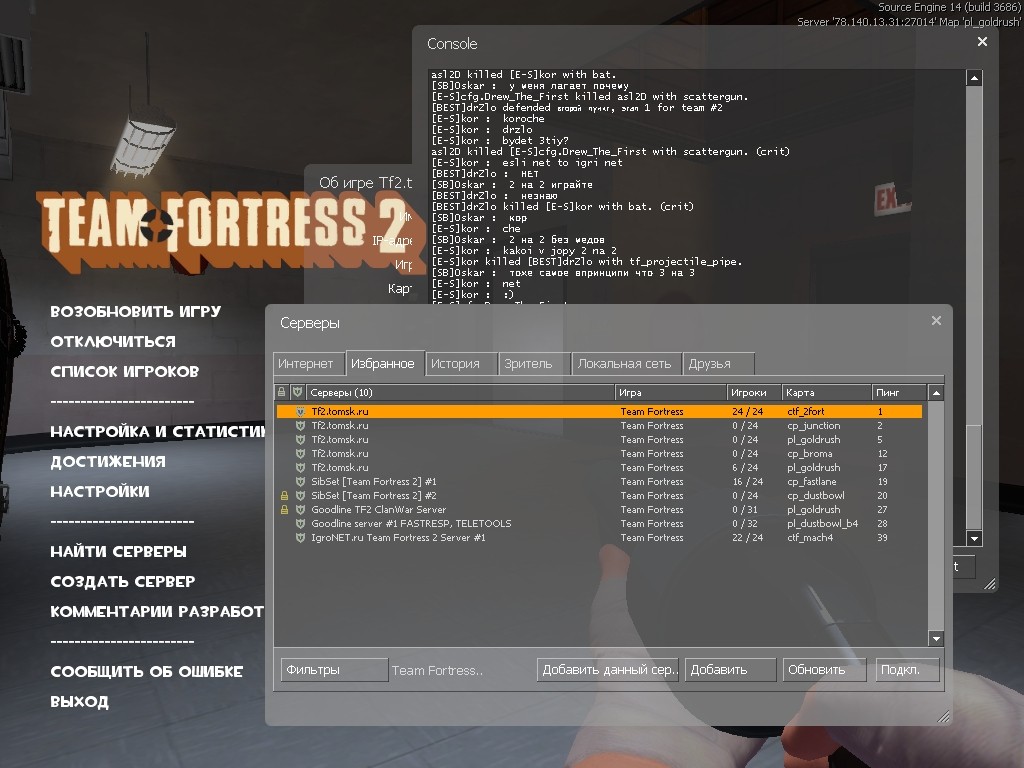Viewport: 1024px width, 768px height.
Task: Open the Зритель tab
Action: tap(534, 364)
